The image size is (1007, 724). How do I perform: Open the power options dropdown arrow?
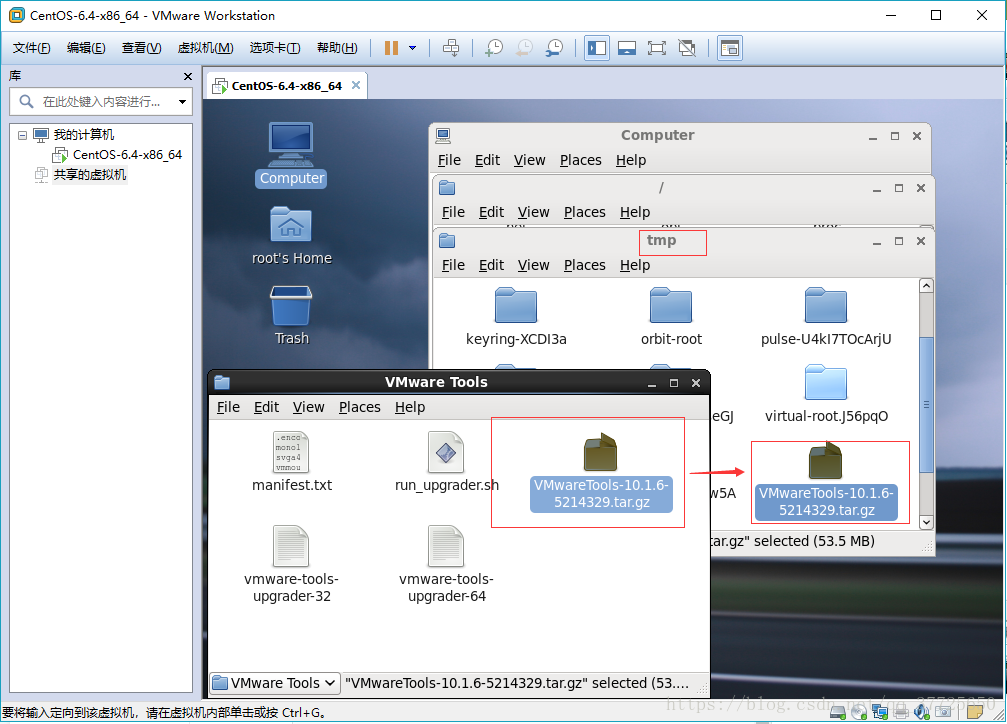(x=412, y=48)
